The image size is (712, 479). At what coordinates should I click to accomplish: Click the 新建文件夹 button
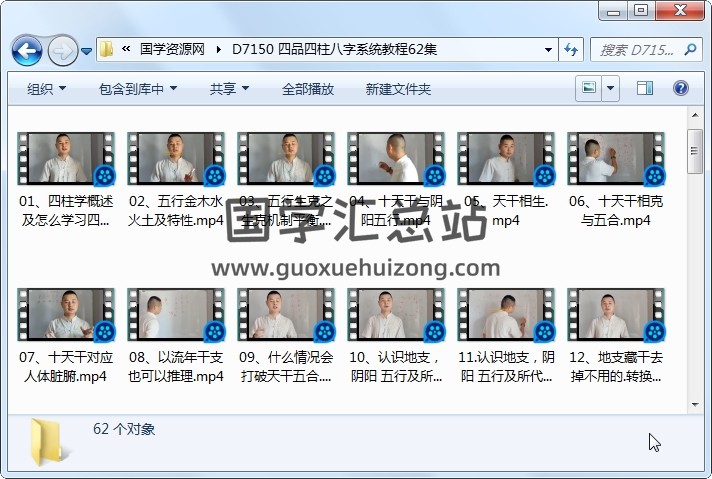[x=398, y=89]
